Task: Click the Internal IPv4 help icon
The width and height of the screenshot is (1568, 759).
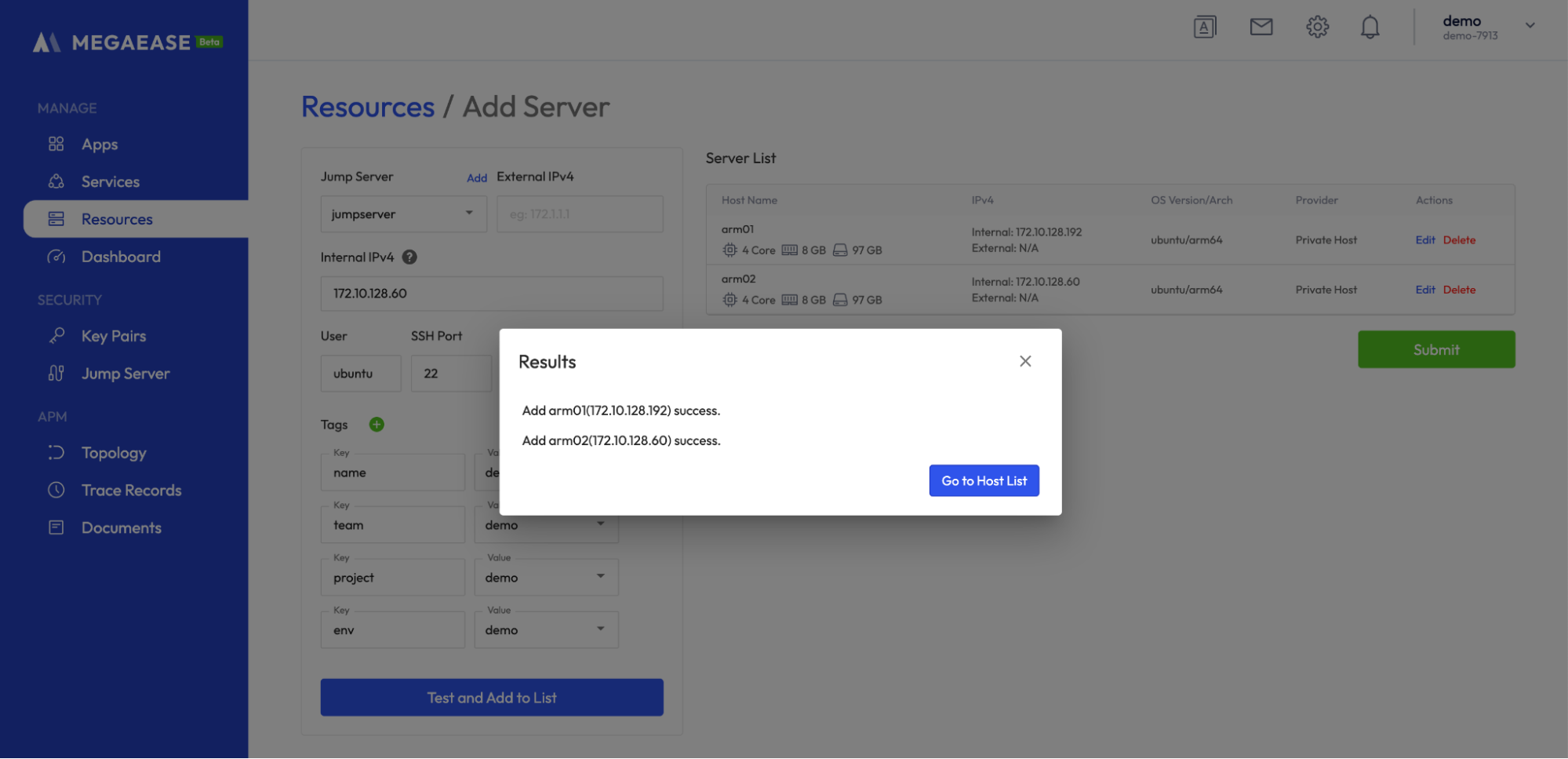Action: (x=409, y=257)
